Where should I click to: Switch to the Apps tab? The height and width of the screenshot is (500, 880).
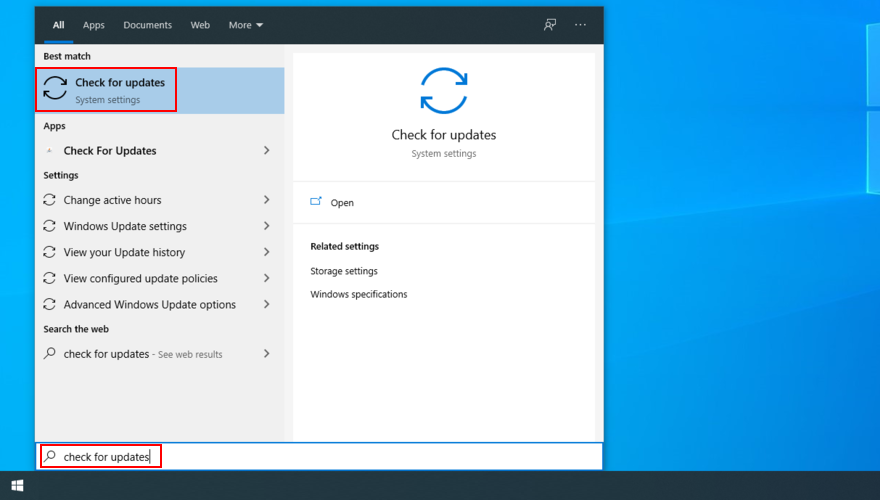[x=94, y=25]
